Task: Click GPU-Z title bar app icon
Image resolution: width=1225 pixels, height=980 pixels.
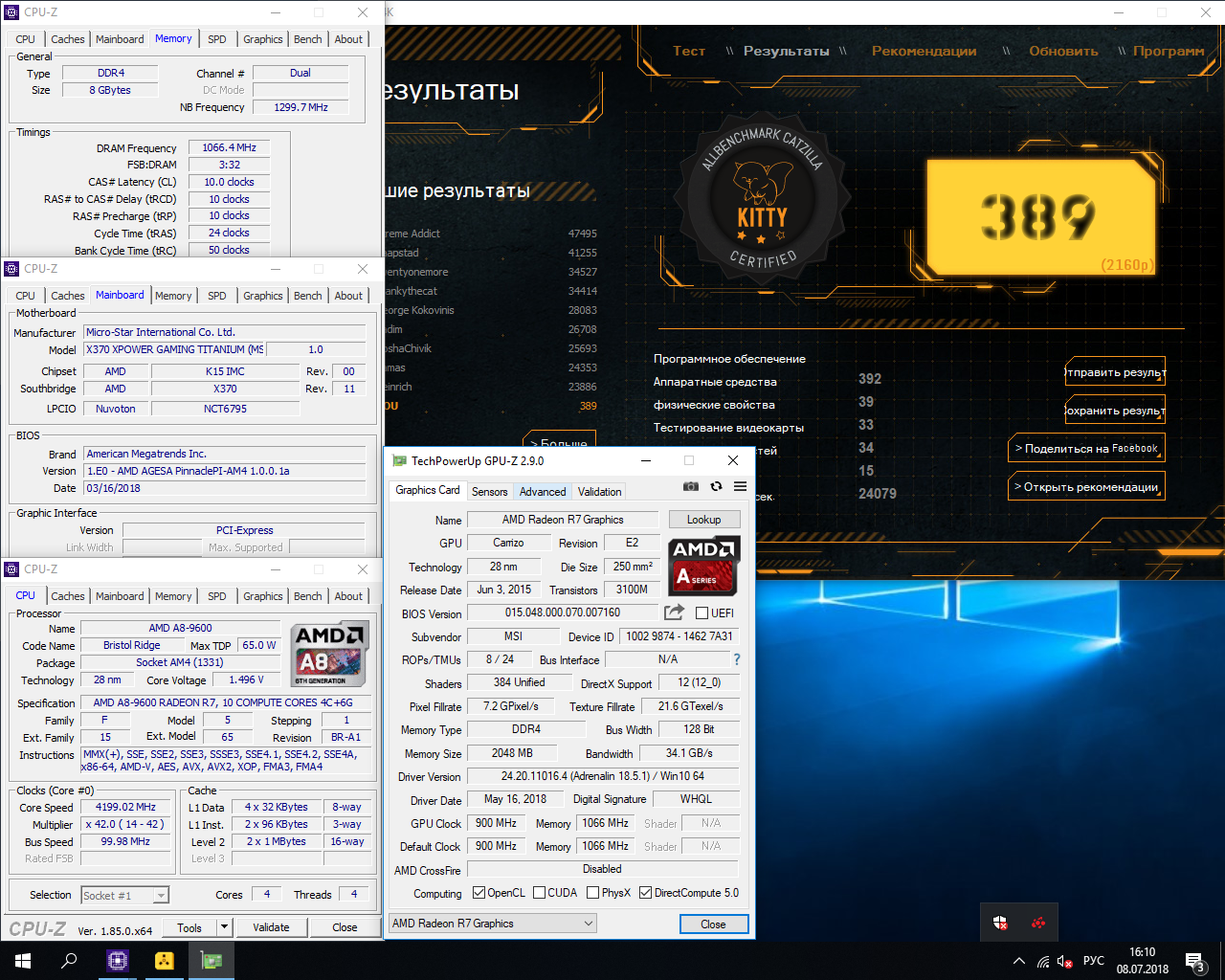Action: [399, 460]
